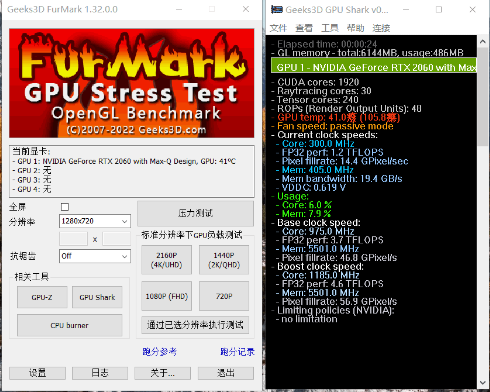The height and width of the screenshot is (392, 490).
Task: Open the 设置 settings button
Action: (37, 373)
